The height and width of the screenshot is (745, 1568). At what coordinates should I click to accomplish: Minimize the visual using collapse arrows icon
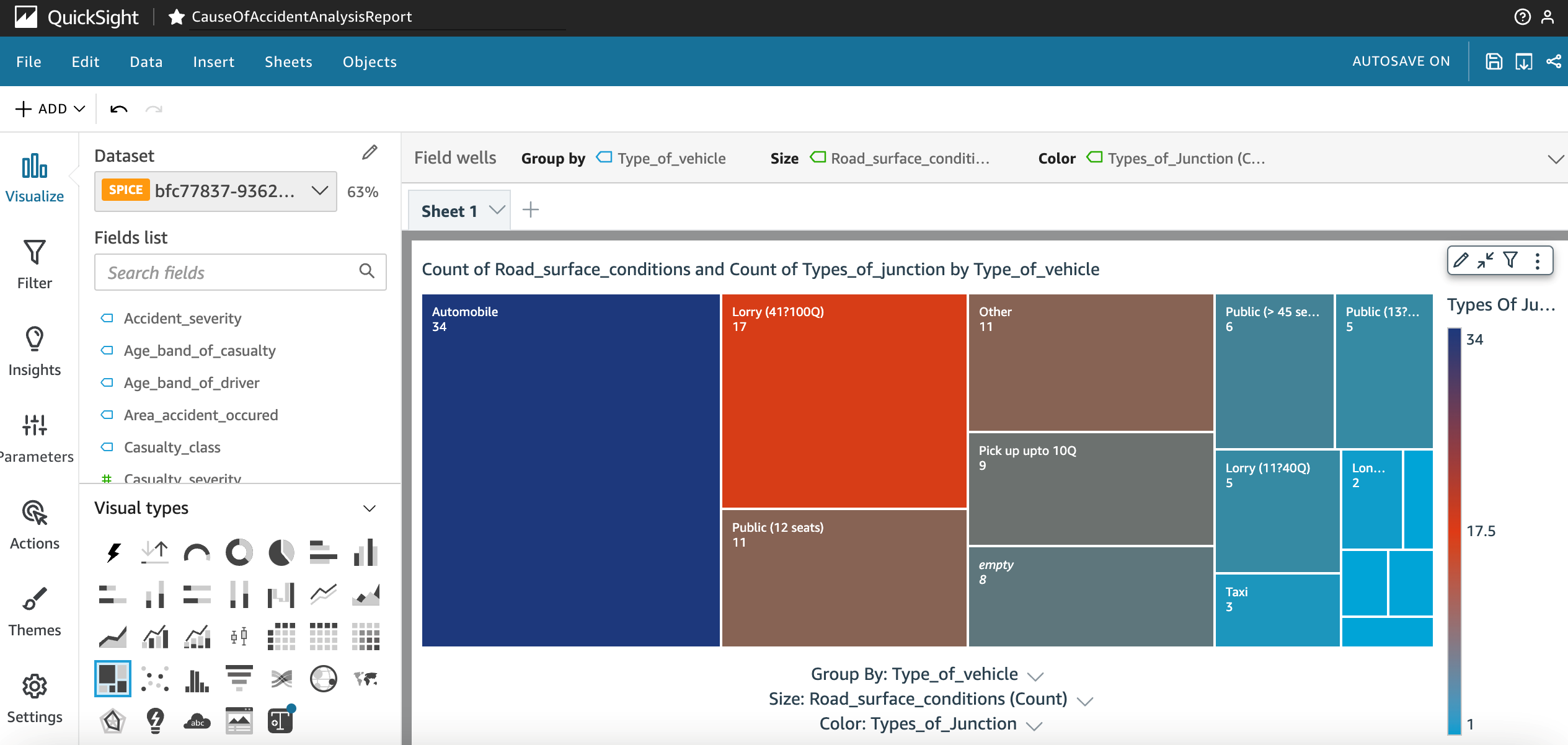(x=1486, y=260)
